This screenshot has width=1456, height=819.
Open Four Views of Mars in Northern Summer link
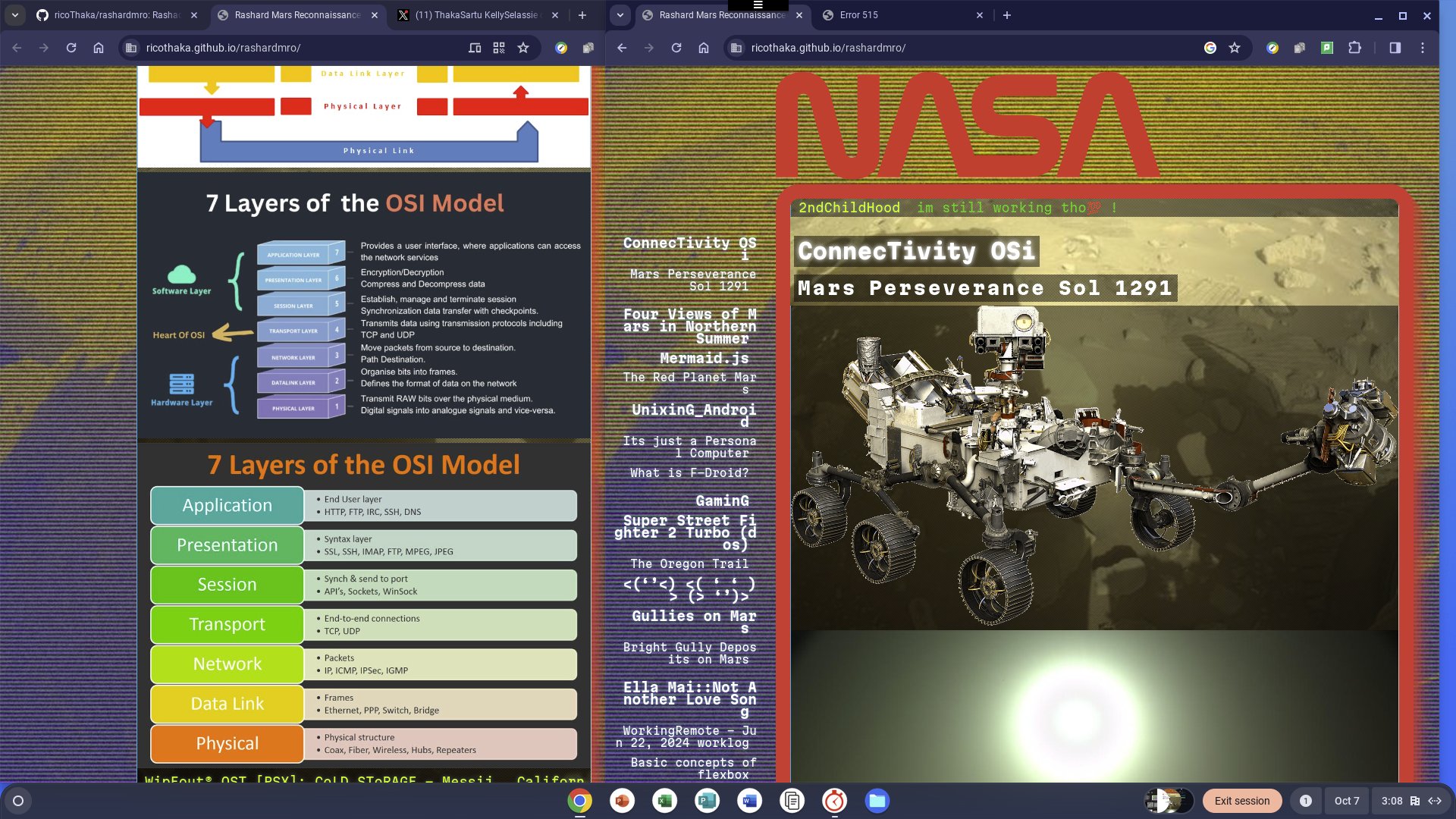(x=689, y=326)
